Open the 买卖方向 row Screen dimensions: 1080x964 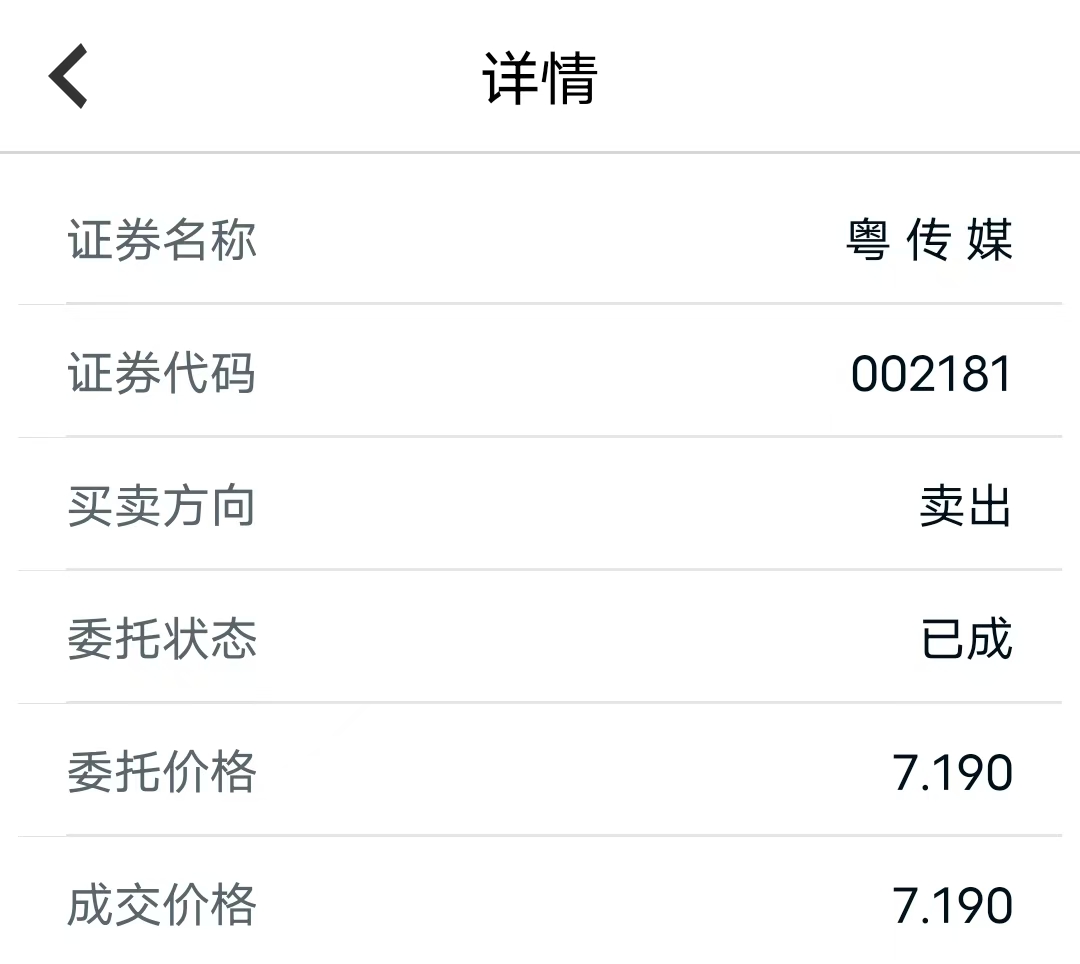[540, 503]
